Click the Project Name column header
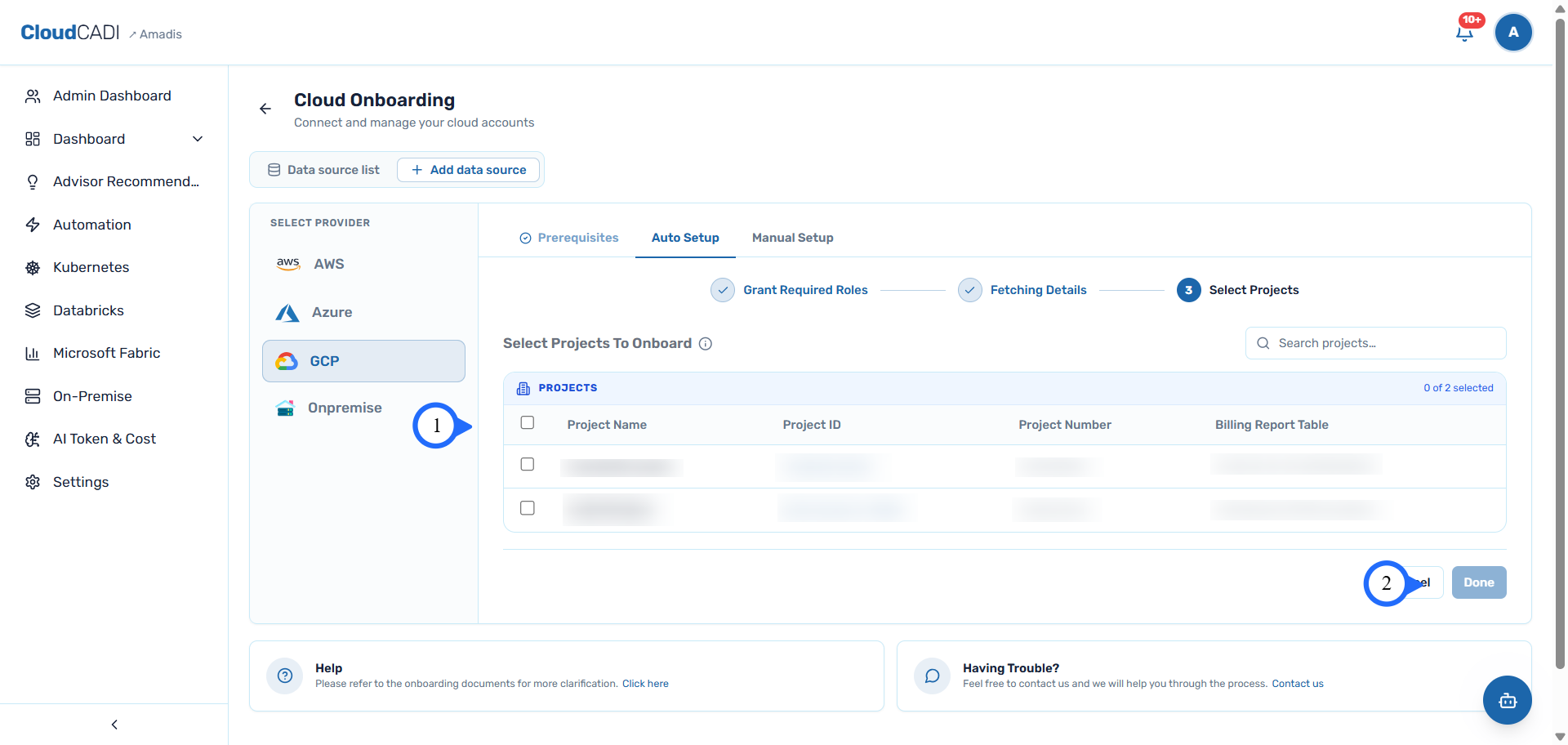Screen dimensions: 1568x745 (x=607, y=425)
